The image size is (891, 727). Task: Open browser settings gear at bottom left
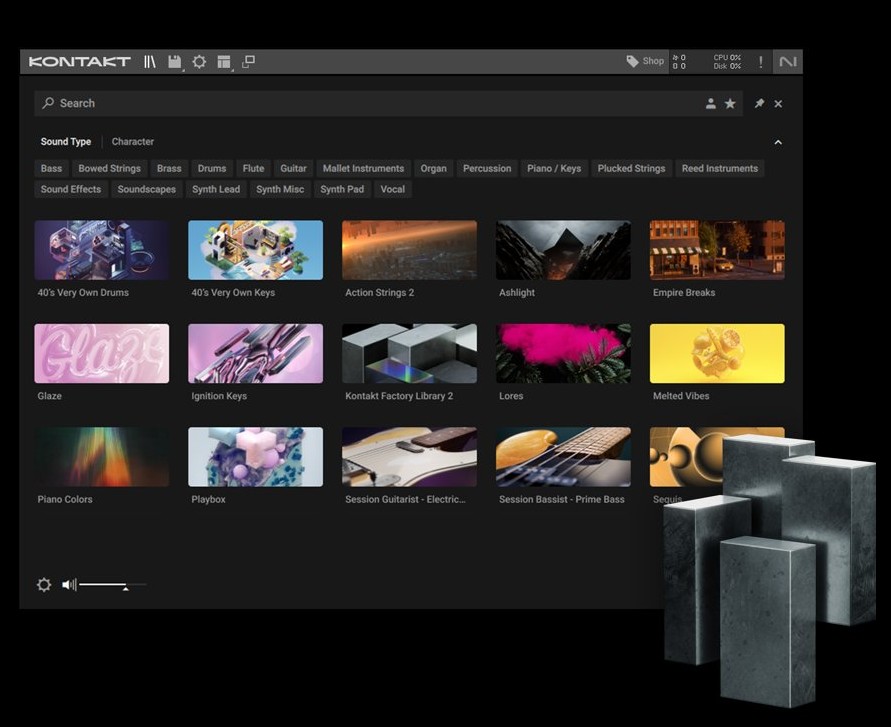[x=44, y=585]
